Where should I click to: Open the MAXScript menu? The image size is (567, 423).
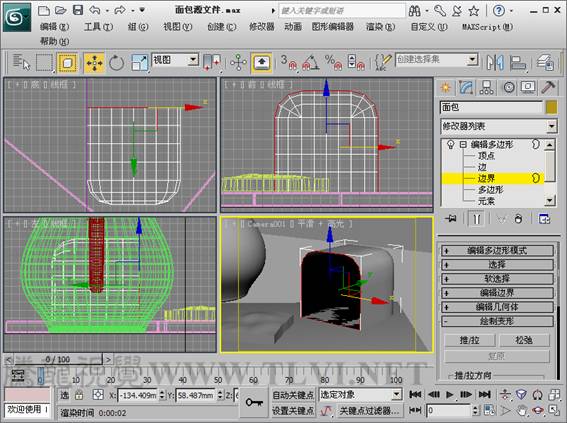pos(487,27)
